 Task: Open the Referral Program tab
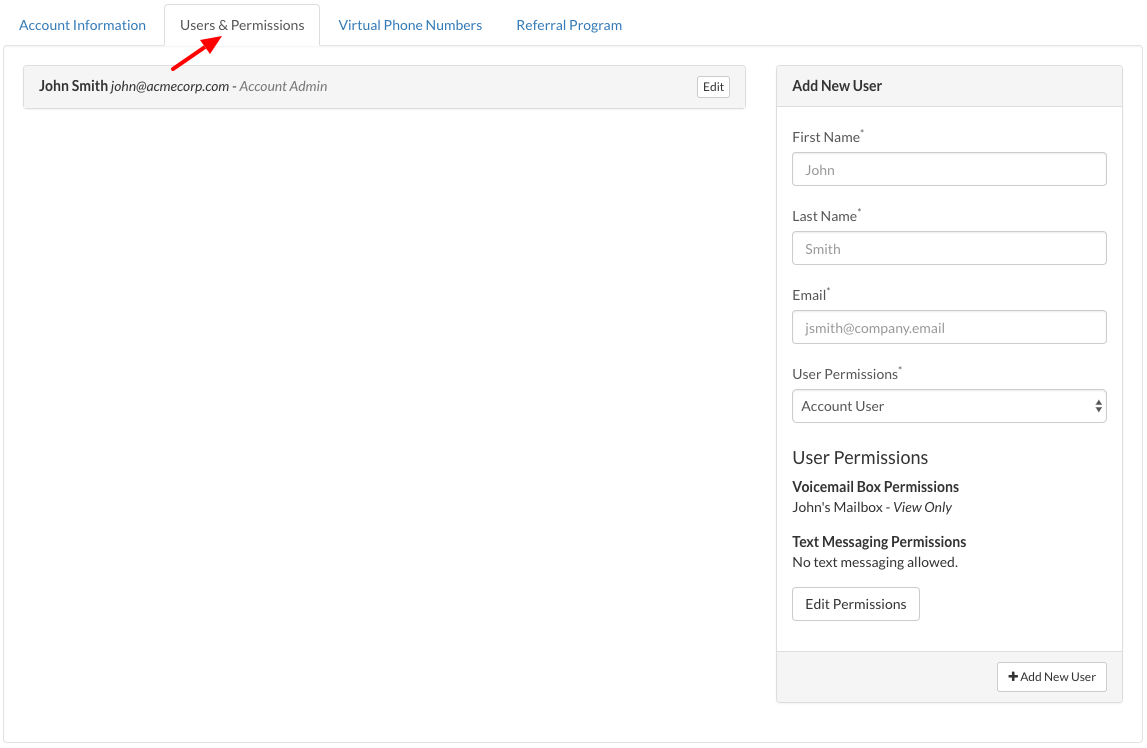(x=569, y=25)
